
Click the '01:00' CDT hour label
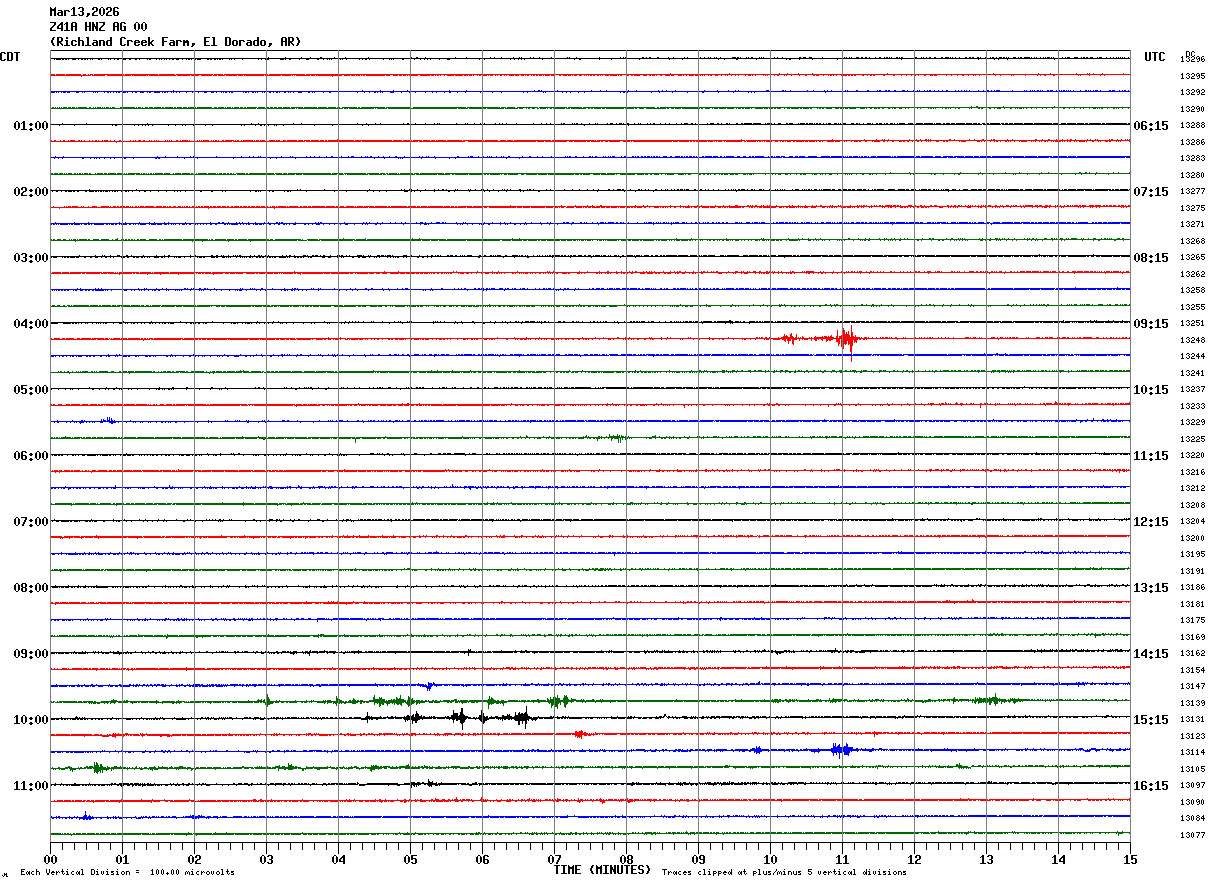[x=30, y=126]
